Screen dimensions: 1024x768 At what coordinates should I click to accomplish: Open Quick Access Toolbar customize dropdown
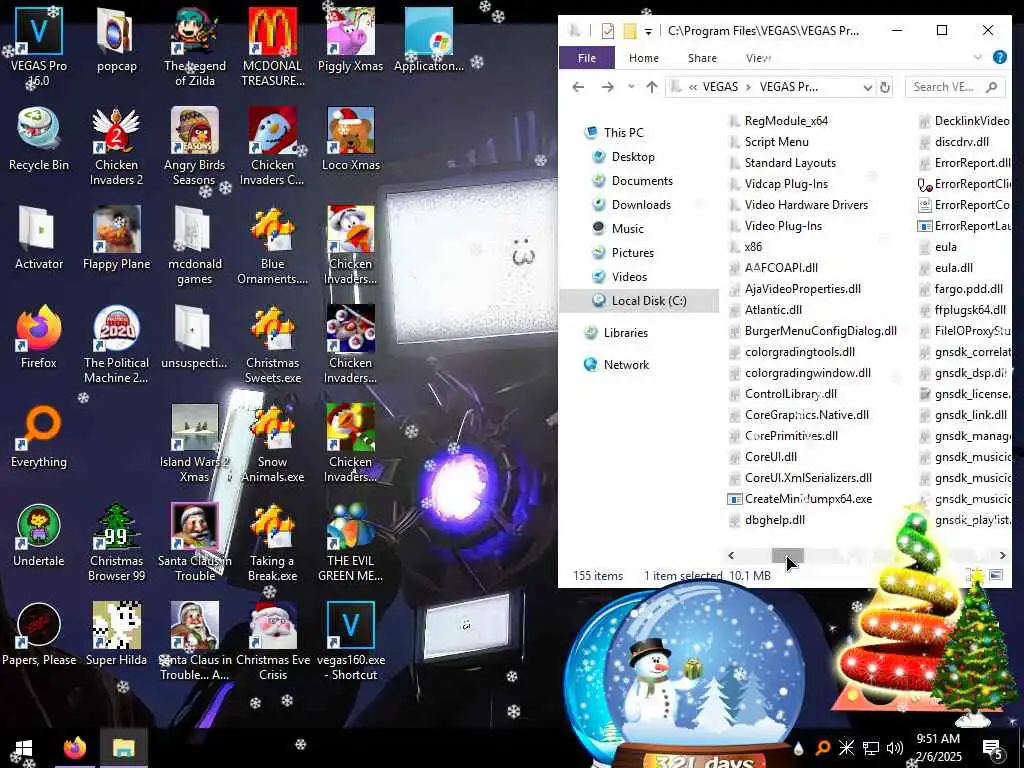point(648,31)
